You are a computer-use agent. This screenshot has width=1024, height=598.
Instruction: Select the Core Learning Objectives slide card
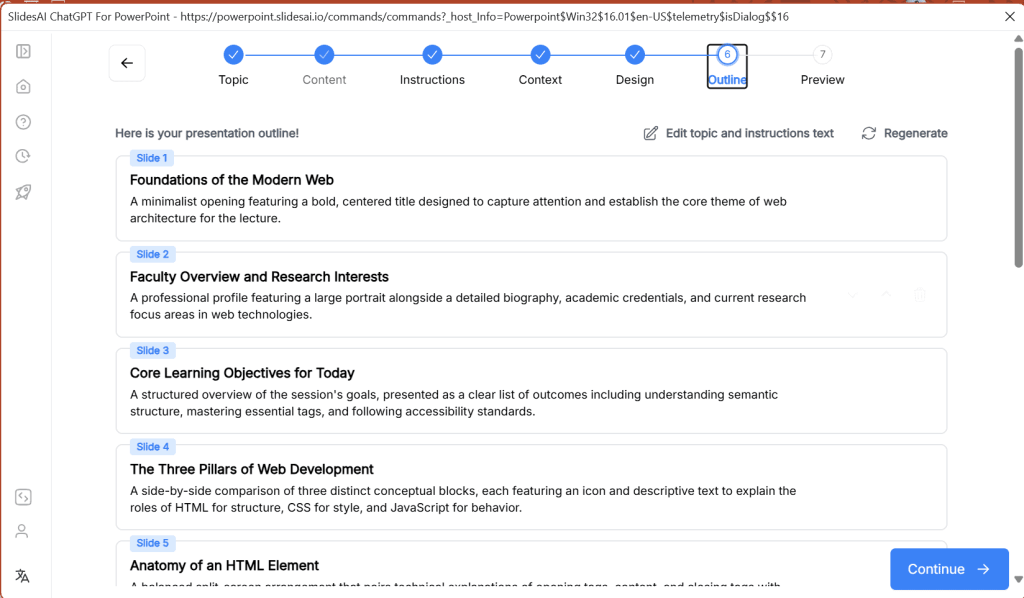[x=531, y=391]
